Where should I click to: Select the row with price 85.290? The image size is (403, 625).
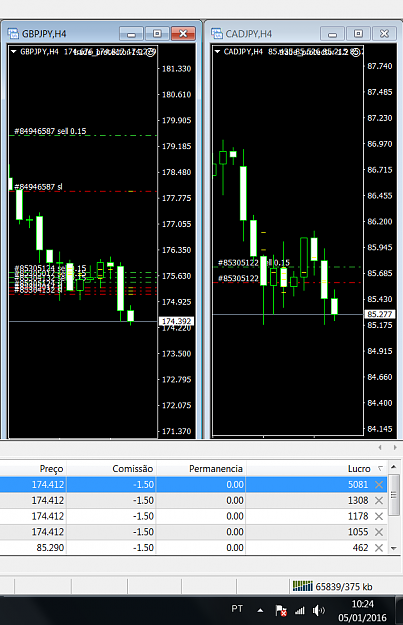(x=193, y=548)
